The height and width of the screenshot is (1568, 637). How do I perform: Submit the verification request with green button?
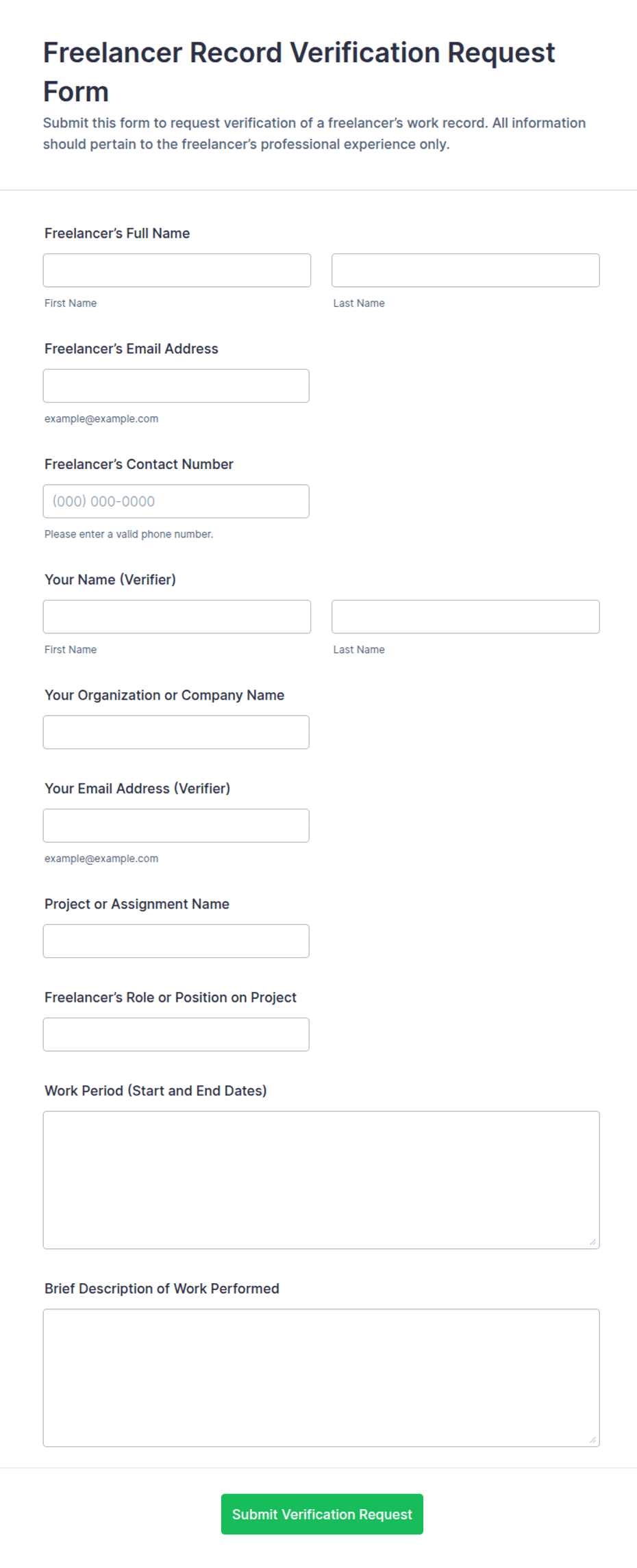[x=322, y=1515]
